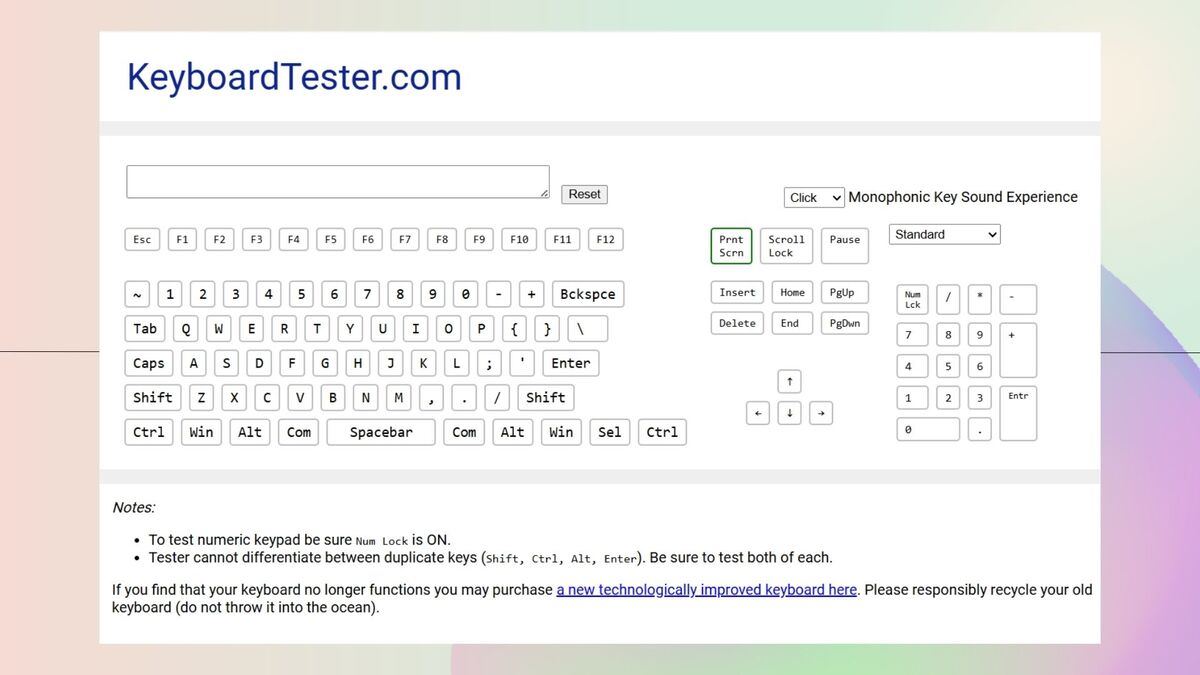
Task: Click the Reset button
Action: coord(584,194)
